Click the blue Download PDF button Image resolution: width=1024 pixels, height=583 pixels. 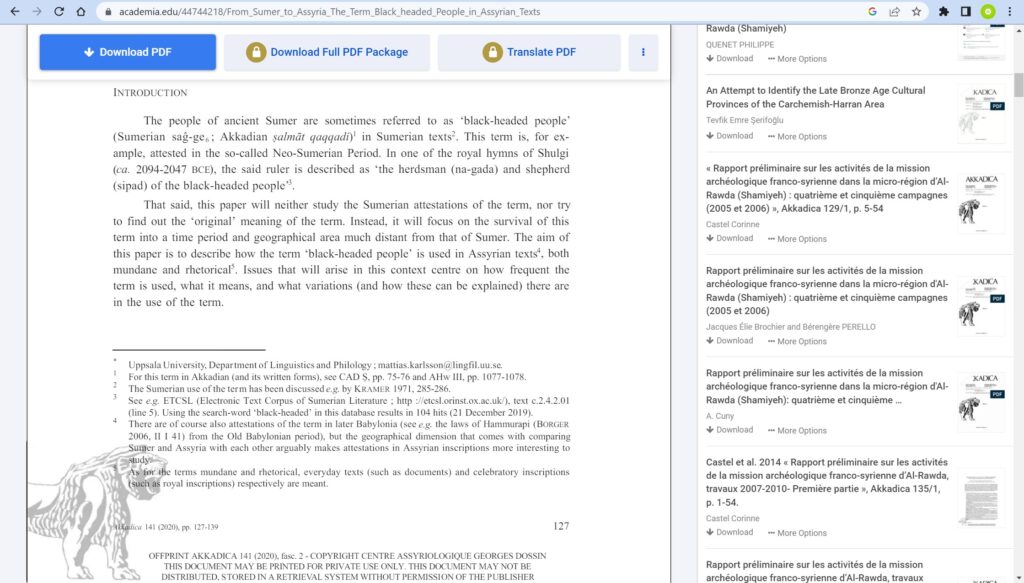128,52
